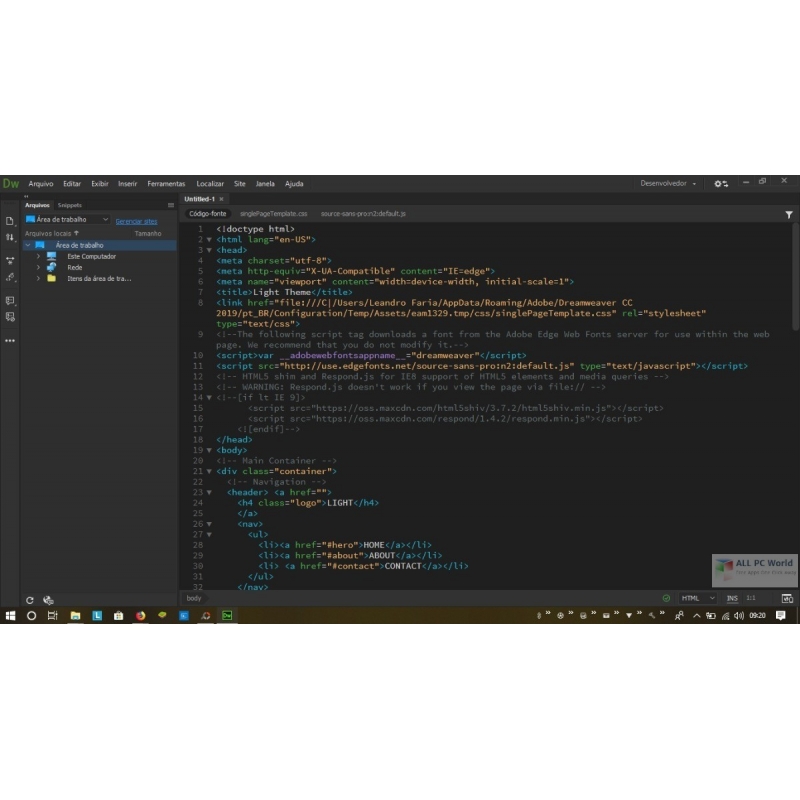
Task: Open the Desenvolvedor workspace dropdown
Action: pyautogui.click(x=668, y=183)
